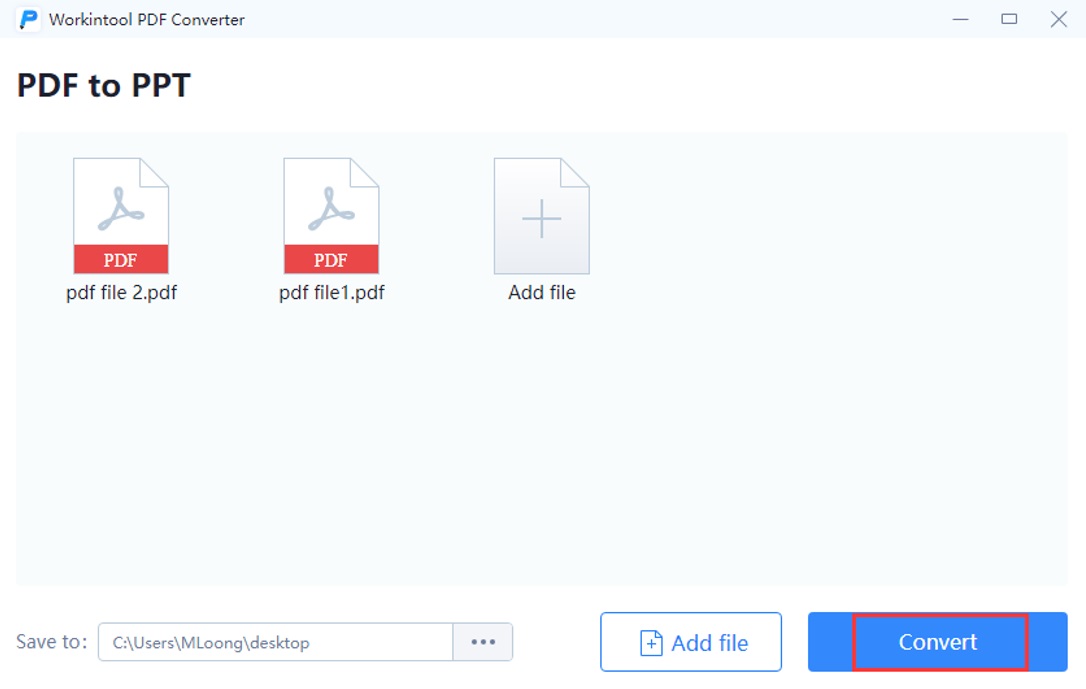Minimize the Workintool PDF Converter window
1086x689 pixels.
coord(961,19)
